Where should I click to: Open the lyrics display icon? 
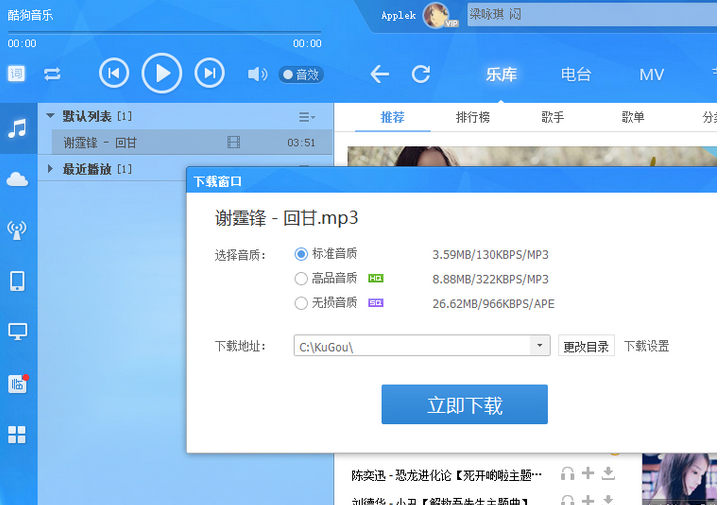pyautogui.click(x=17, y=74)
